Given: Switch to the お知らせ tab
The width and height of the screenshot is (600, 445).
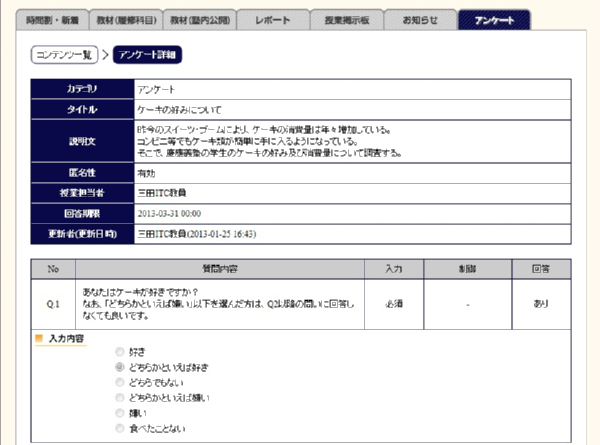Looking at the screenshot, I should [419, 19].
